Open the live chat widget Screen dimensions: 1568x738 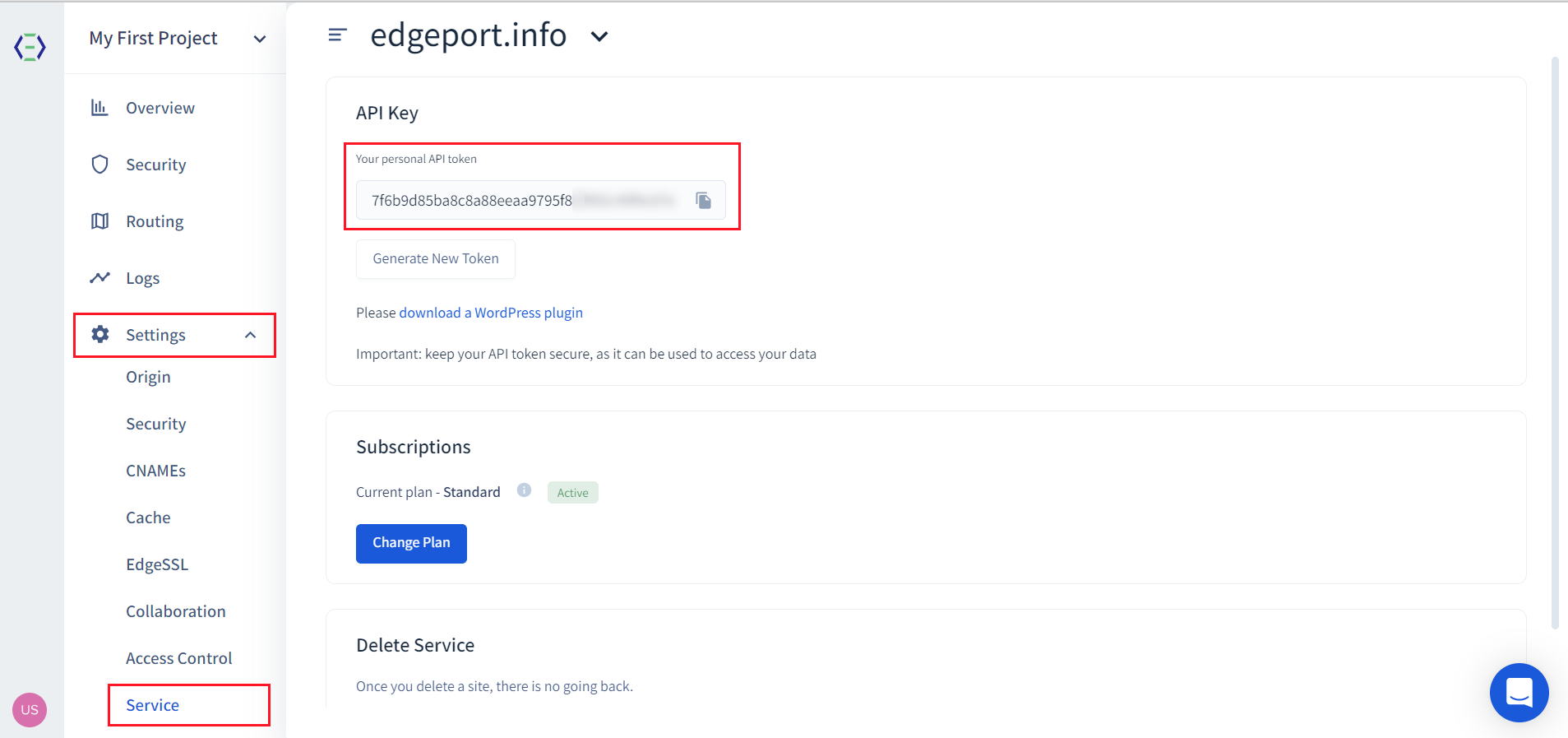[1518, 692]
